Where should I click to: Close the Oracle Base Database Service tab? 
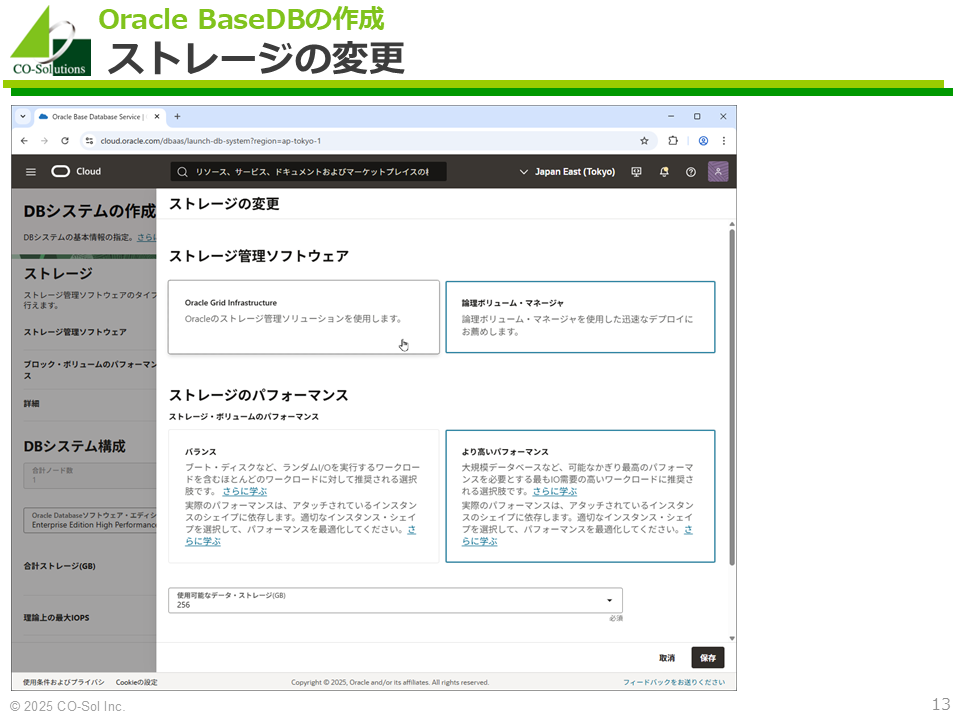(157, 116)
